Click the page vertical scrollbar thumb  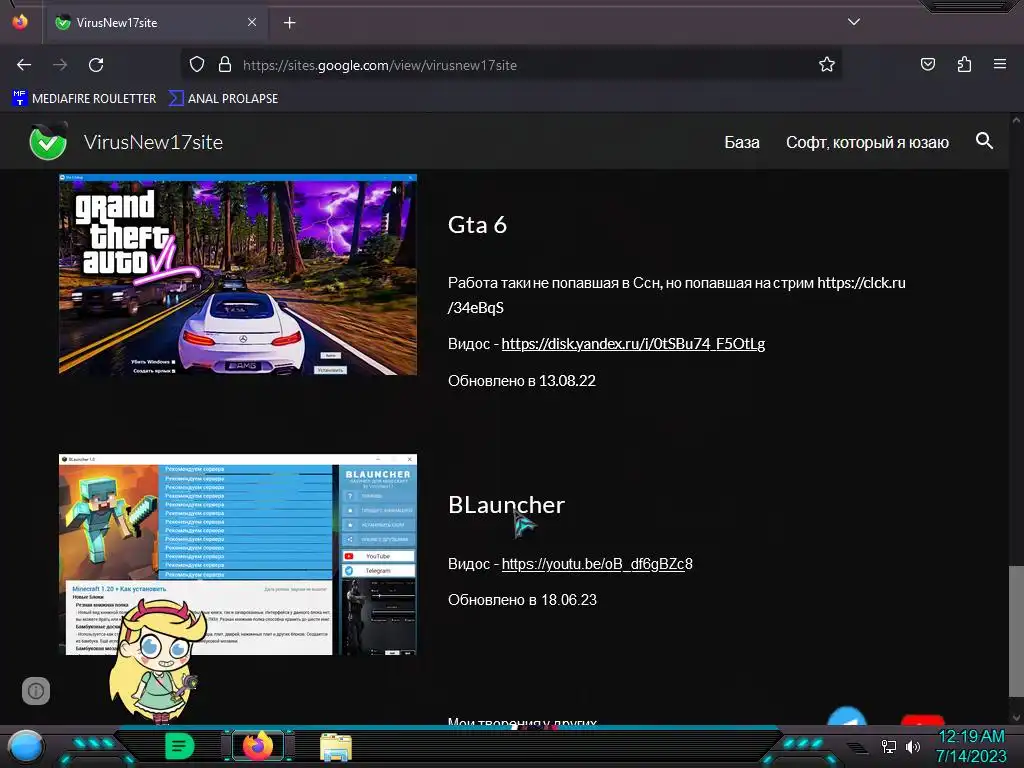point(1016,632)
